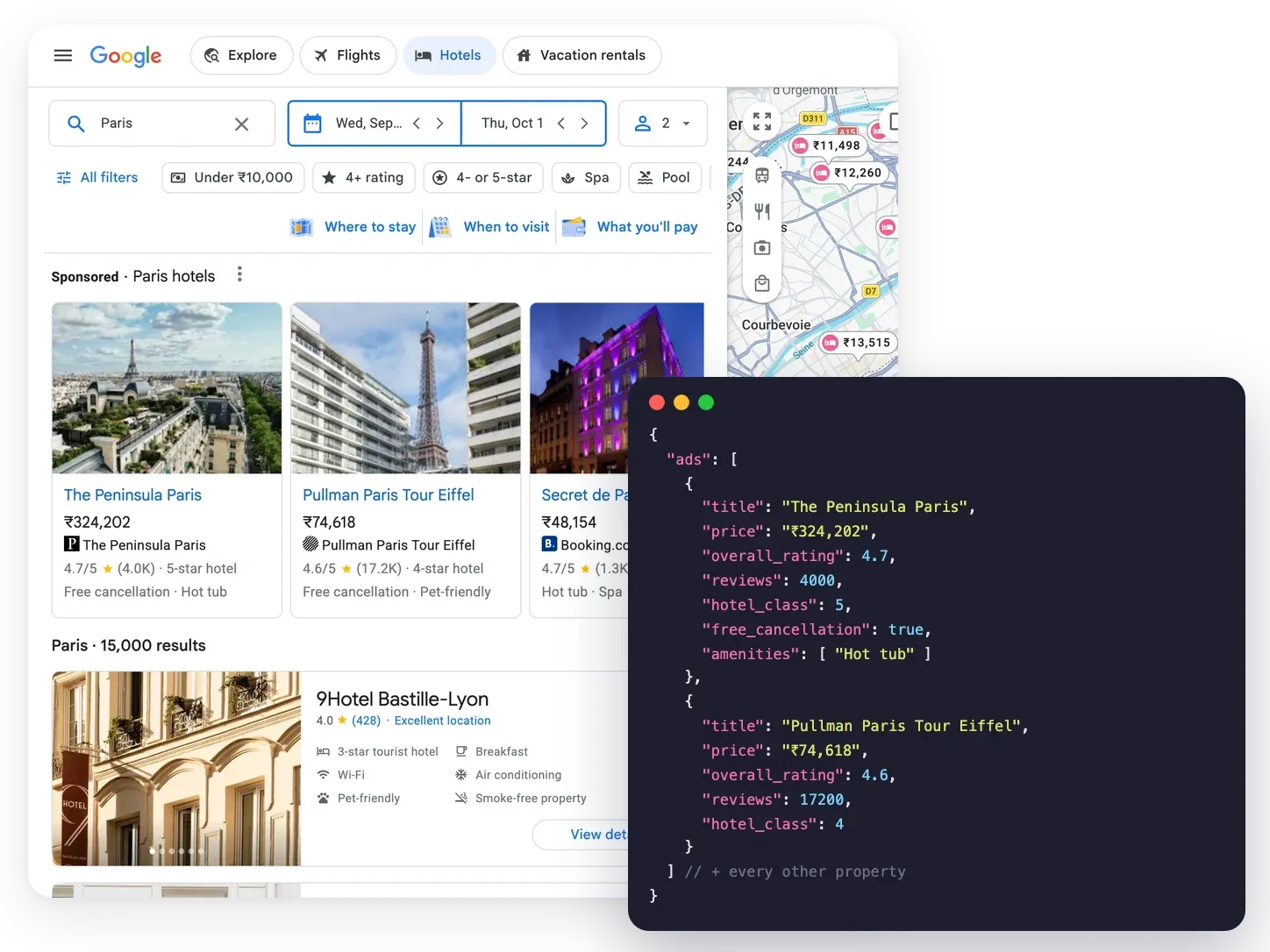
Task: Open Where to stay guide
Action: click(x=353, y=227)
